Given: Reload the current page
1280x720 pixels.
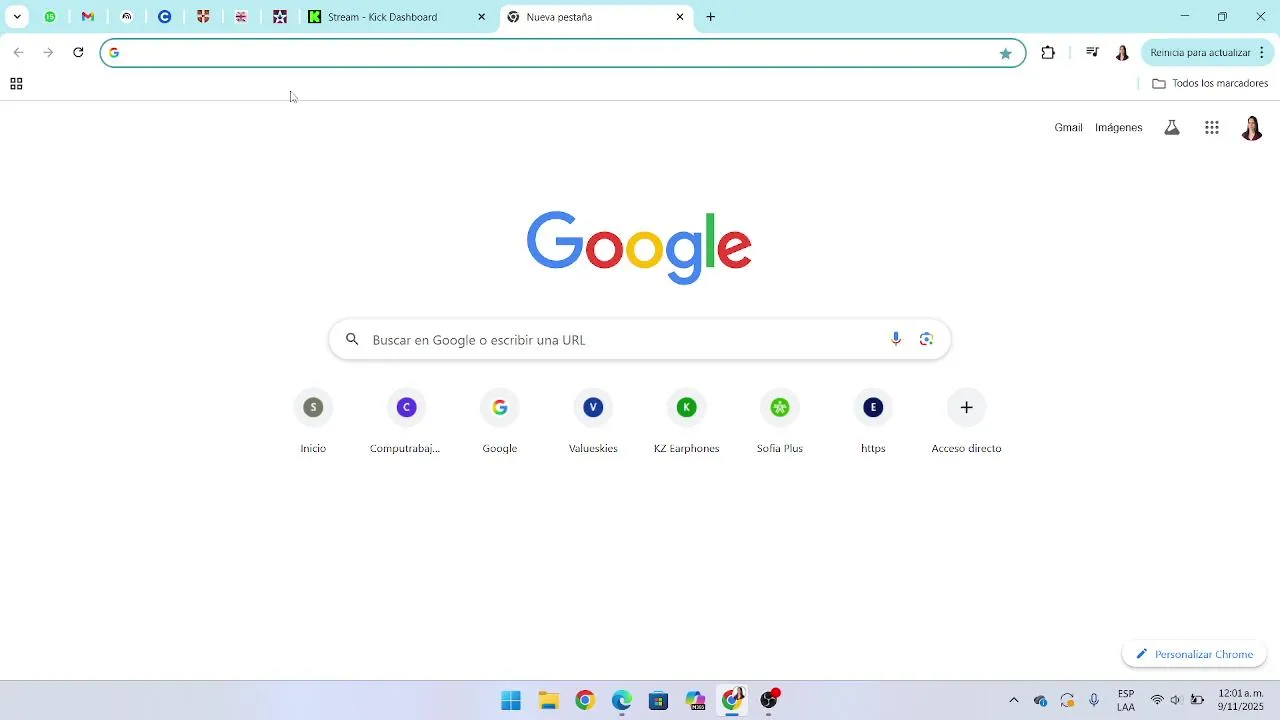Looking at the screenshot, I should click(x=78, y=53).
